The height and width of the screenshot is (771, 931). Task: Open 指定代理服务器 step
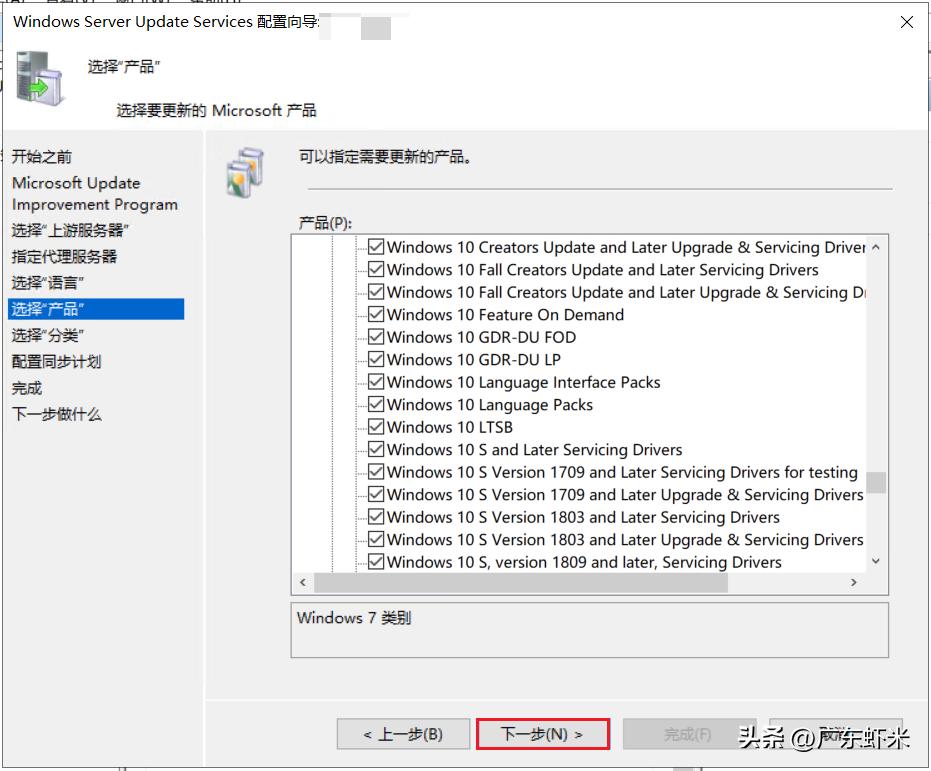(x=64, y=256)
